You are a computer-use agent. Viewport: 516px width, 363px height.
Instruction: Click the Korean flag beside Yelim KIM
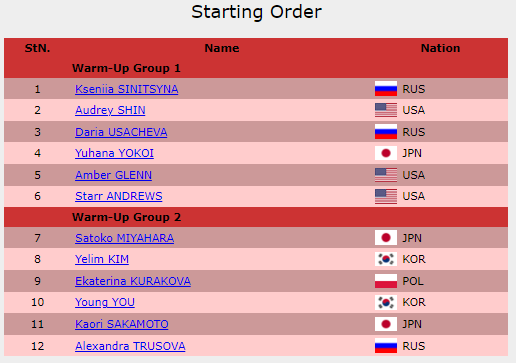386,259
